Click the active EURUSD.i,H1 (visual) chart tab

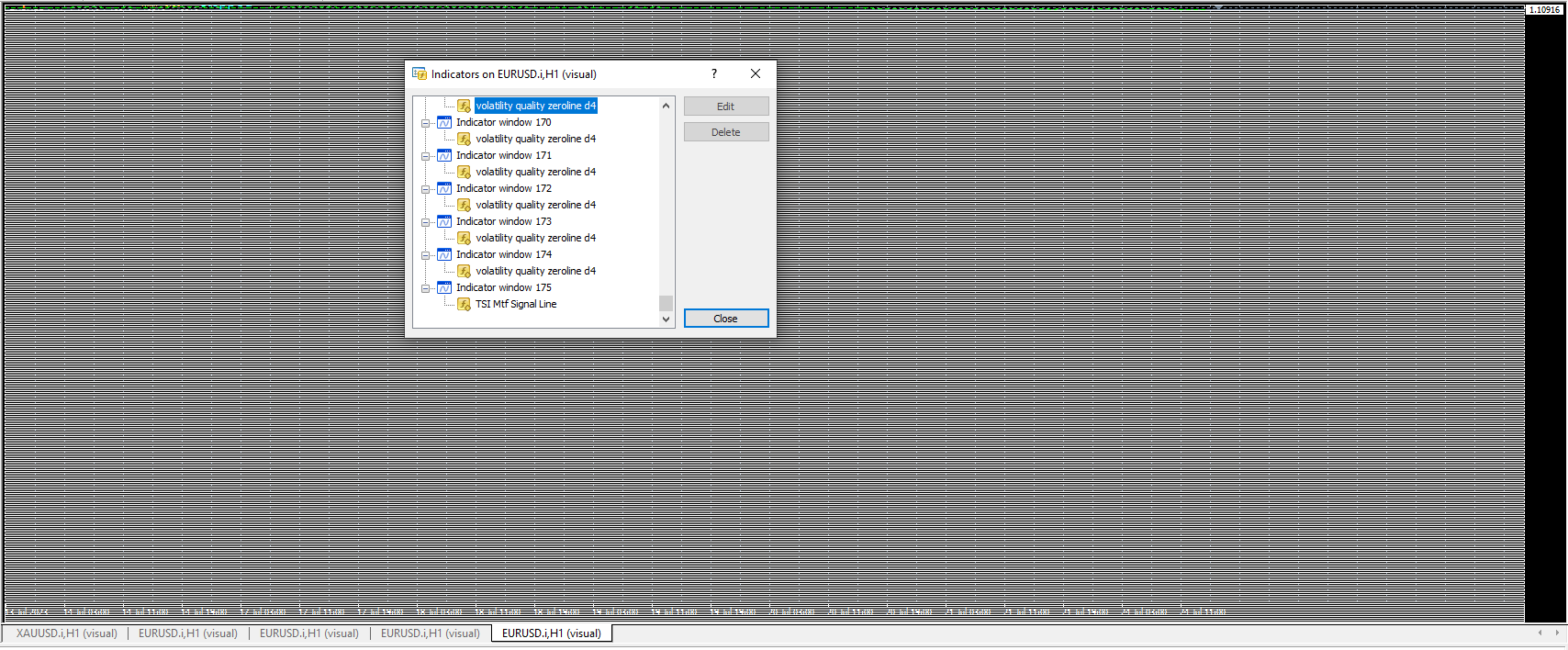(x=552, y=633)
